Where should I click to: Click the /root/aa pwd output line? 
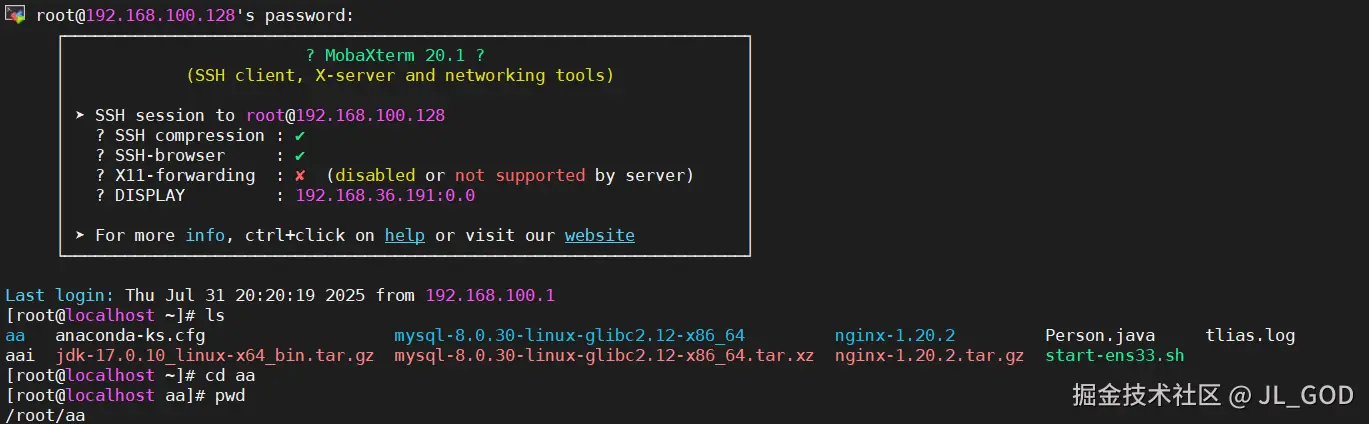click(45, 415)
